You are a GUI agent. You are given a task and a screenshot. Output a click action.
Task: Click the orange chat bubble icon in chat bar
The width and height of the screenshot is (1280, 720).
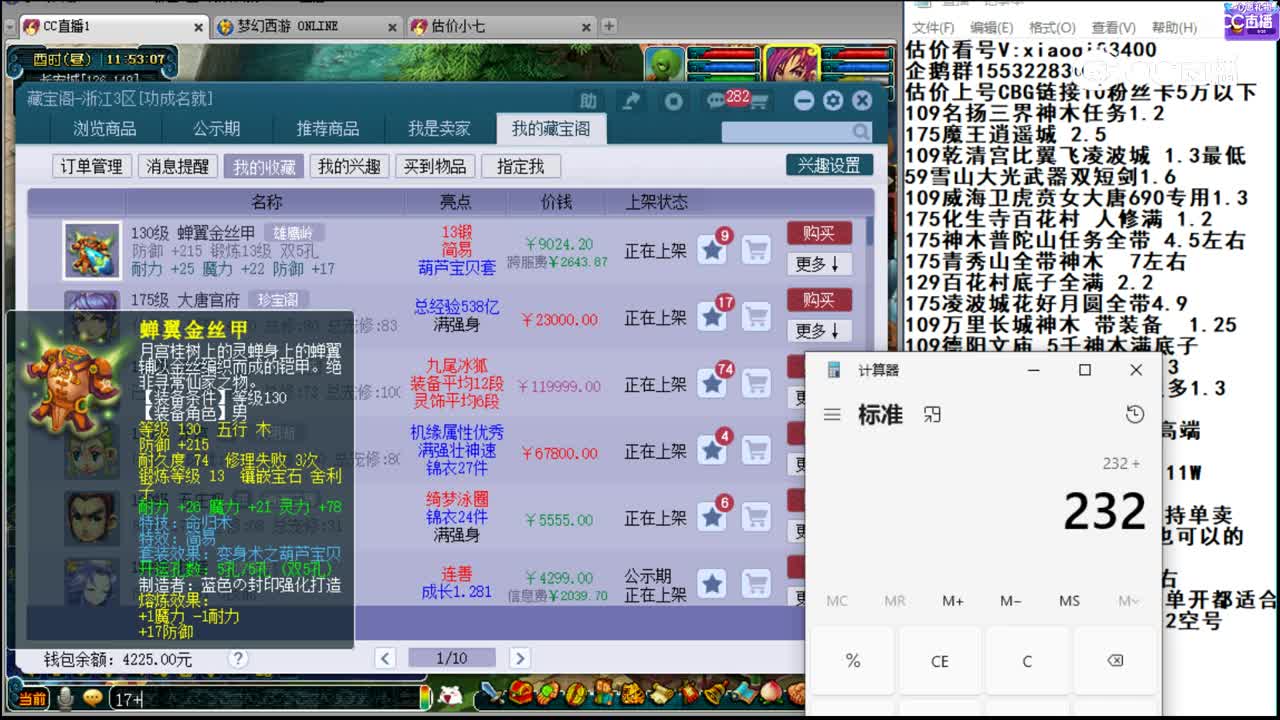coord(92,698)
